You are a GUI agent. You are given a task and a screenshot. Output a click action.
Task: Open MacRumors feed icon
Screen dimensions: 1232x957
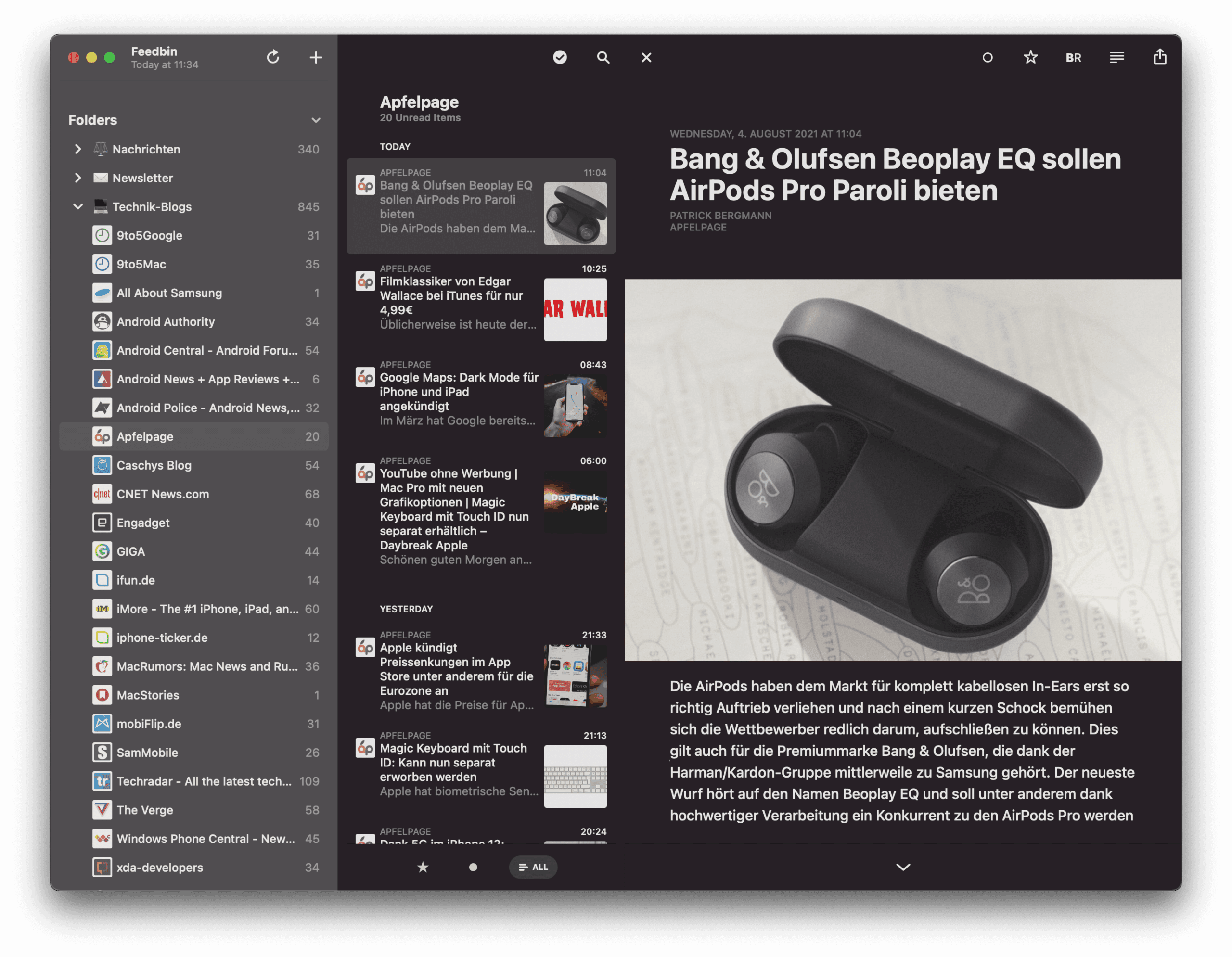point(102,666)
